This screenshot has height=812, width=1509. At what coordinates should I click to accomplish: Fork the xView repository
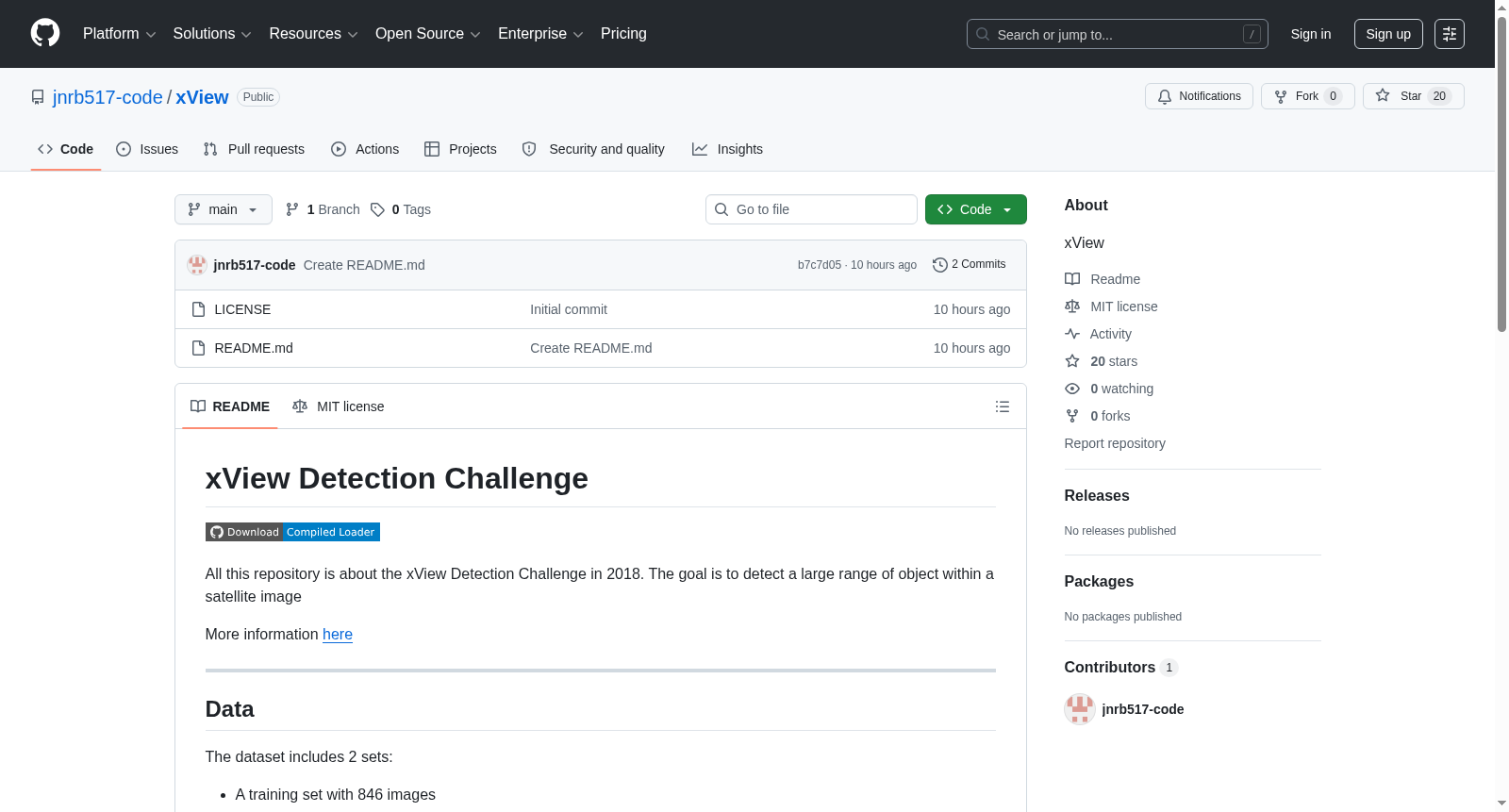point(1308,96)
